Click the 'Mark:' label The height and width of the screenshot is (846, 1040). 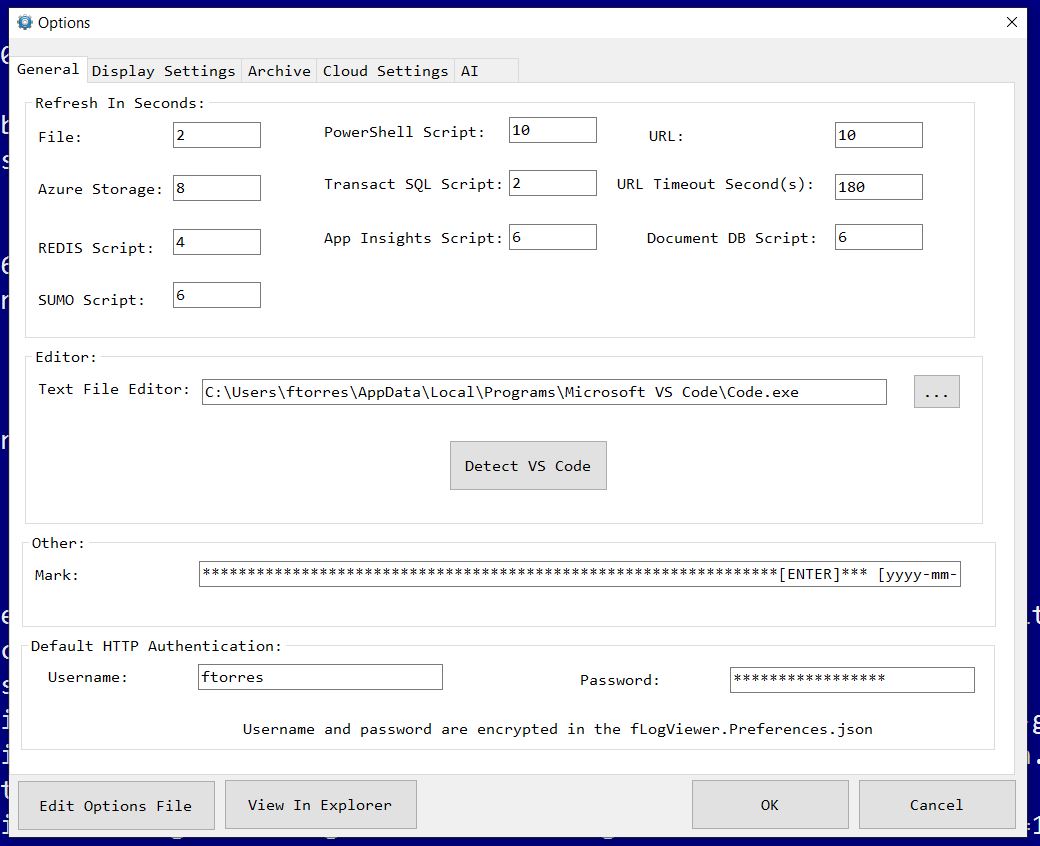56,575
